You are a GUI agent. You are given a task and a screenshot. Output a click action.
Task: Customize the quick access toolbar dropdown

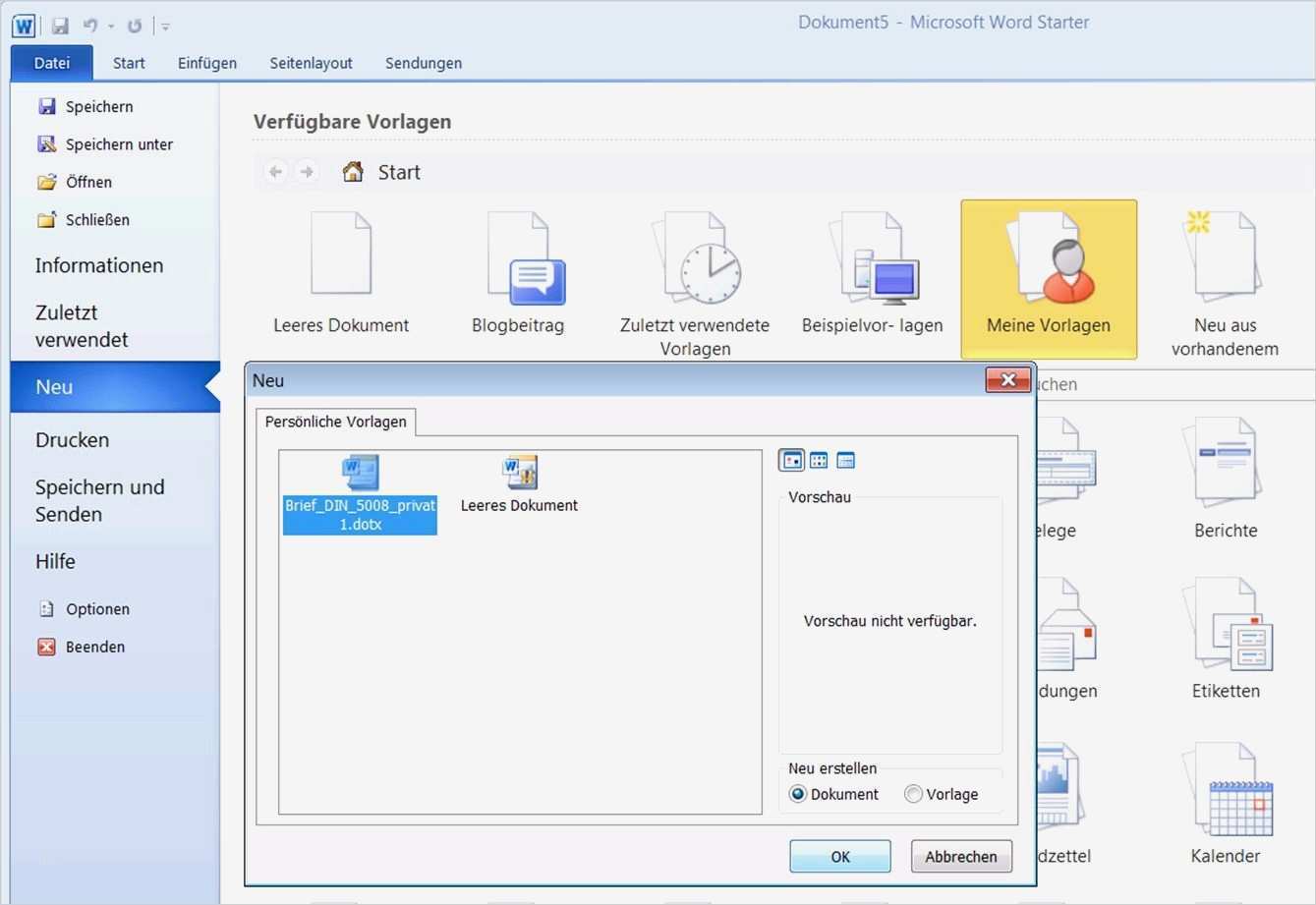[x=165, y=27]
